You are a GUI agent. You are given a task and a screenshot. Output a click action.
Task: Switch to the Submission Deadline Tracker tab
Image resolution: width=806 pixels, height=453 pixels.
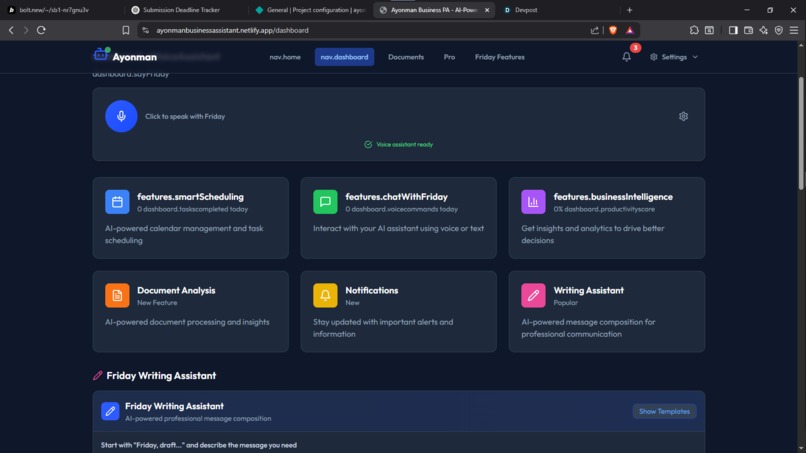[x=180, y=10]
